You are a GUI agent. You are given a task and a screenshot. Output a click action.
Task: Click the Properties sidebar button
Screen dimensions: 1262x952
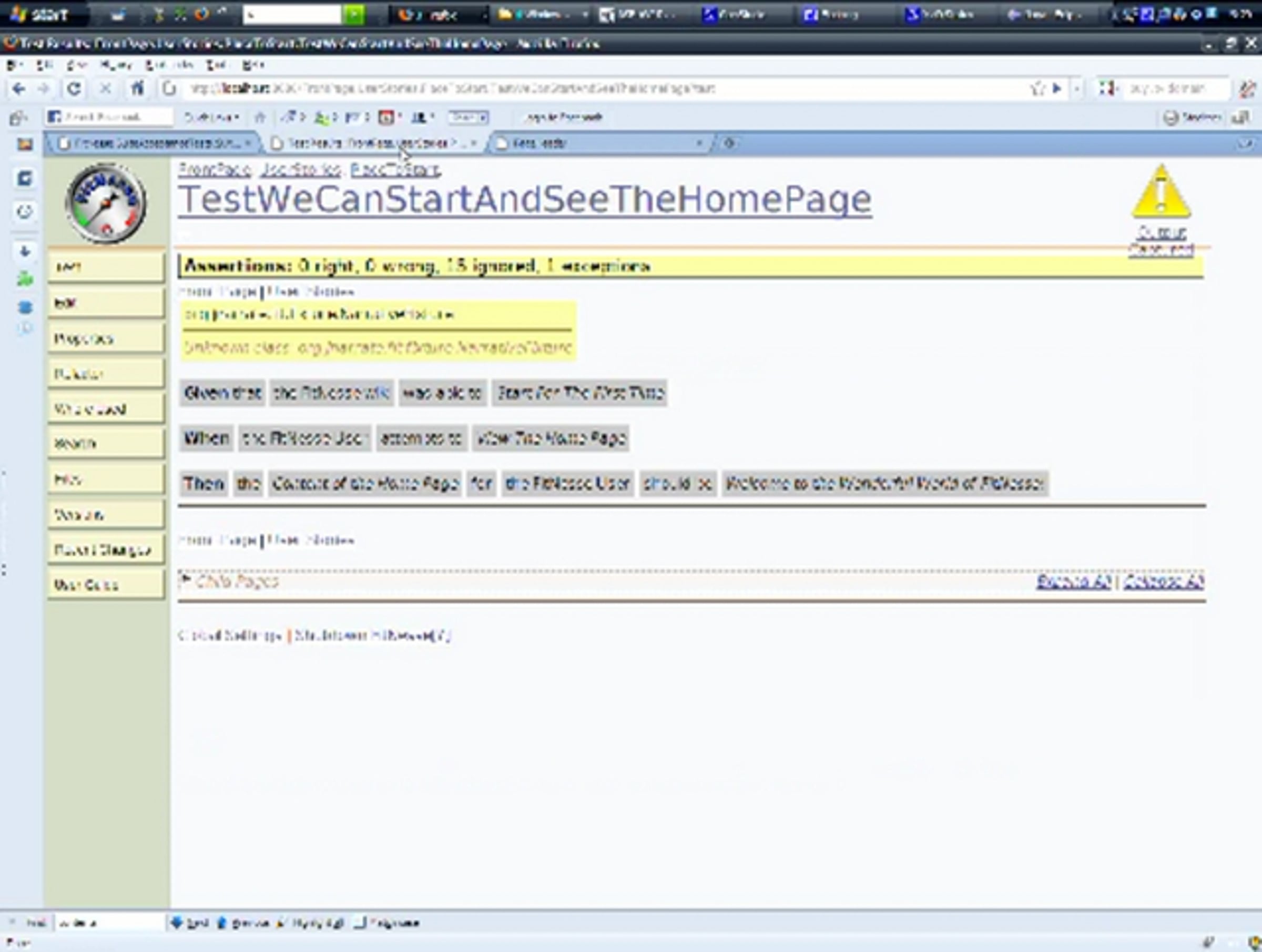point(106,339)
